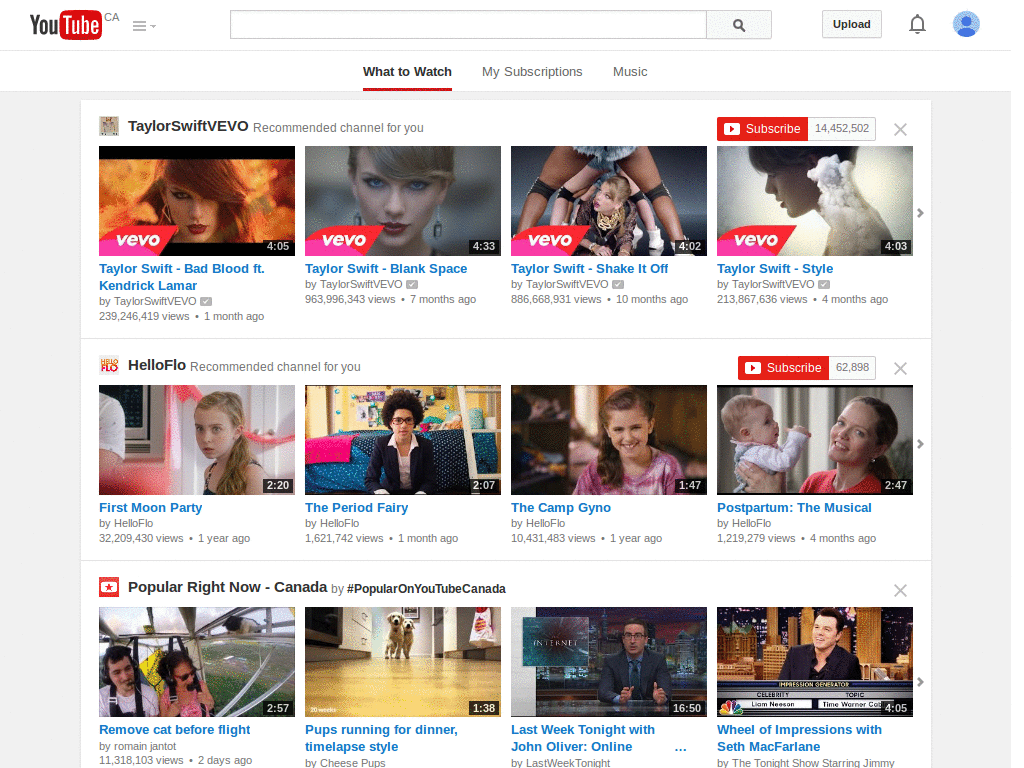Open Popular Right Now - Canada heading

(227, 587)
